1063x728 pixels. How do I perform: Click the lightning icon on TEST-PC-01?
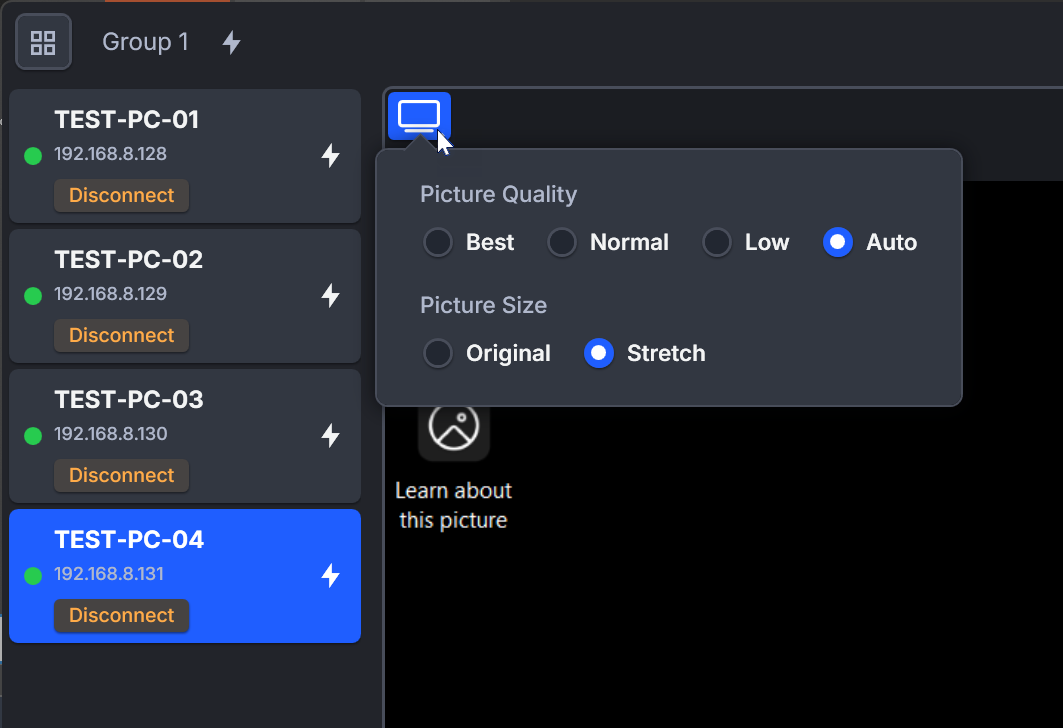click(330, 155)
